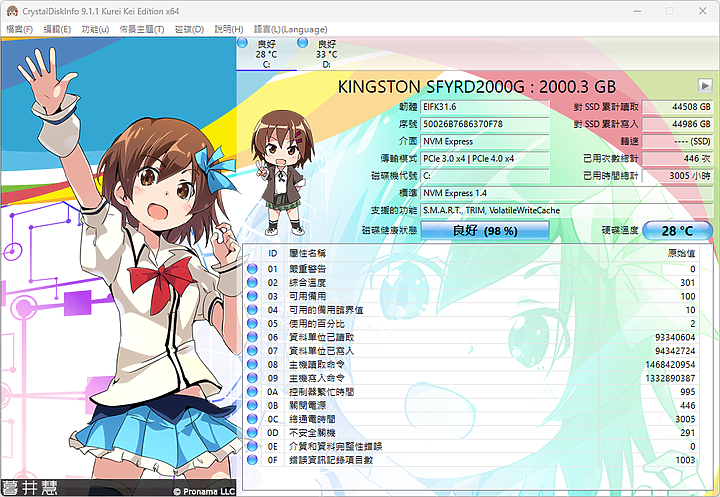This screenshot has width=720, height=497.
Task: Click the blue status icon of attribute 02
Action: 252,282
